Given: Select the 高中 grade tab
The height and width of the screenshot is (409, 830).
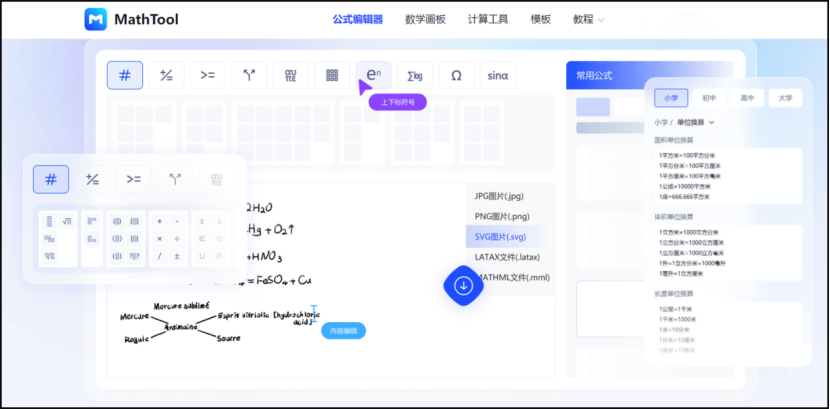Looking at the screenshot, I should 747,98.
